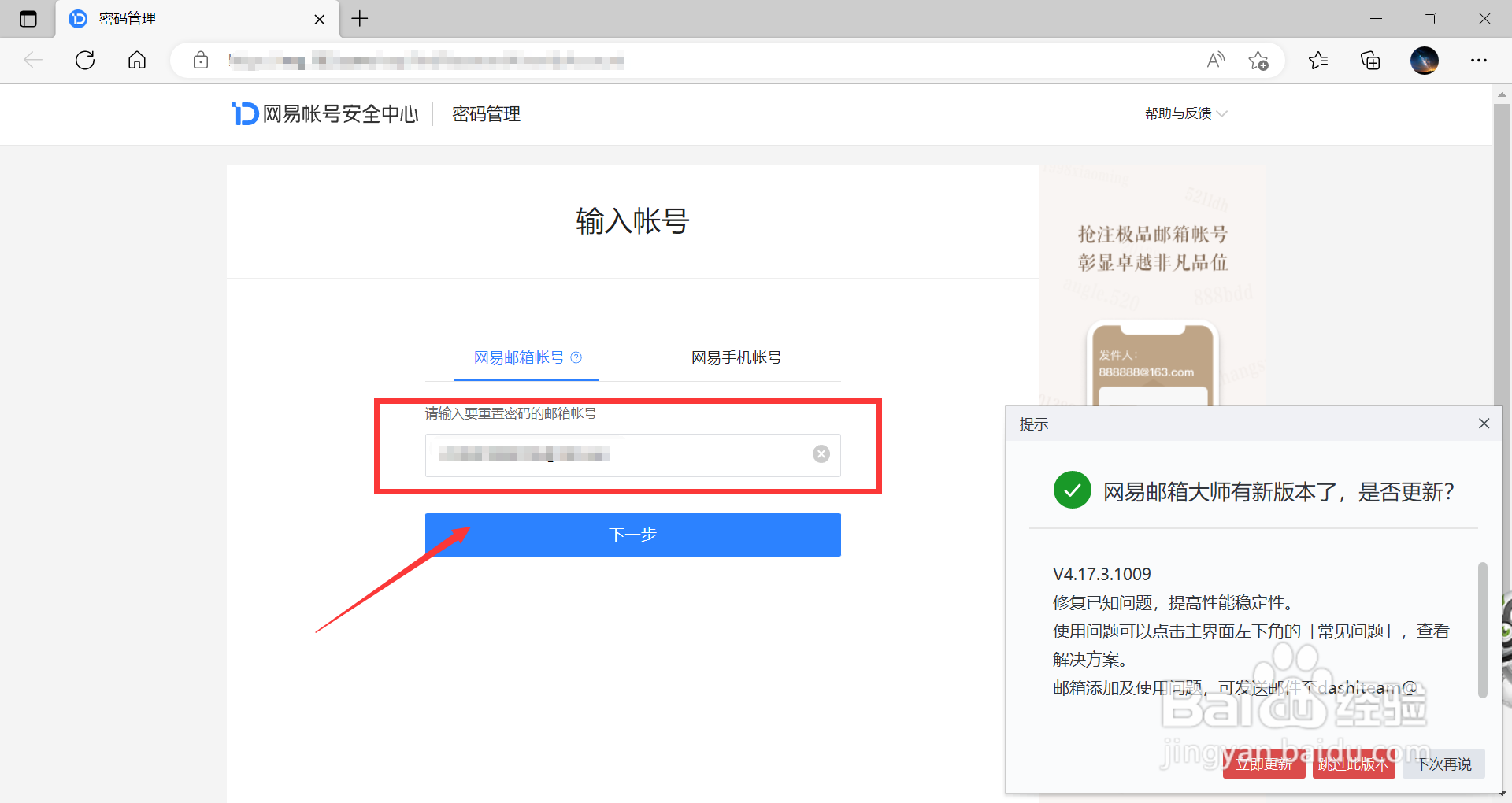The height and width of the screenshot is (803, 1512).
Task: Close the 密码管理 browser tab
Action: [x=320, y=19]
